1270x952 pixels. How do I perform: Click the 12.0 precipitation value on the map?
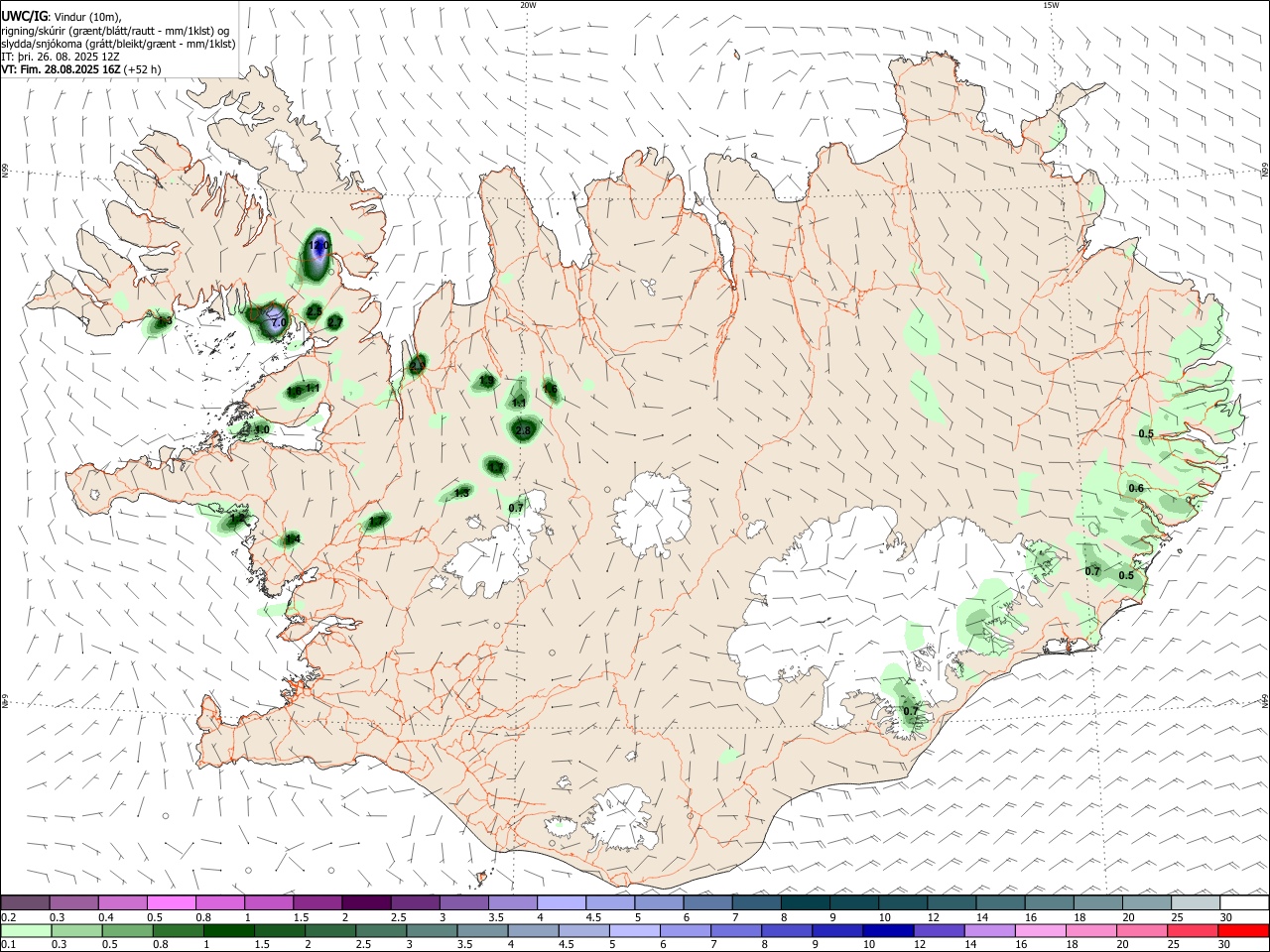tap(318, 245)
